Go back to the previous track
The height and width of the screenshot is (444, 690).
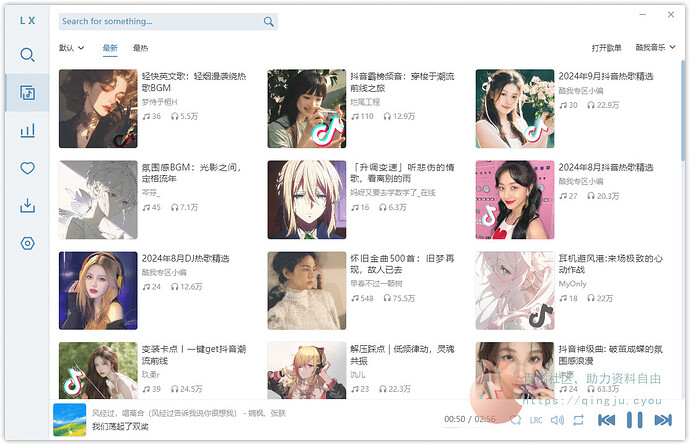tap(606, 420)
